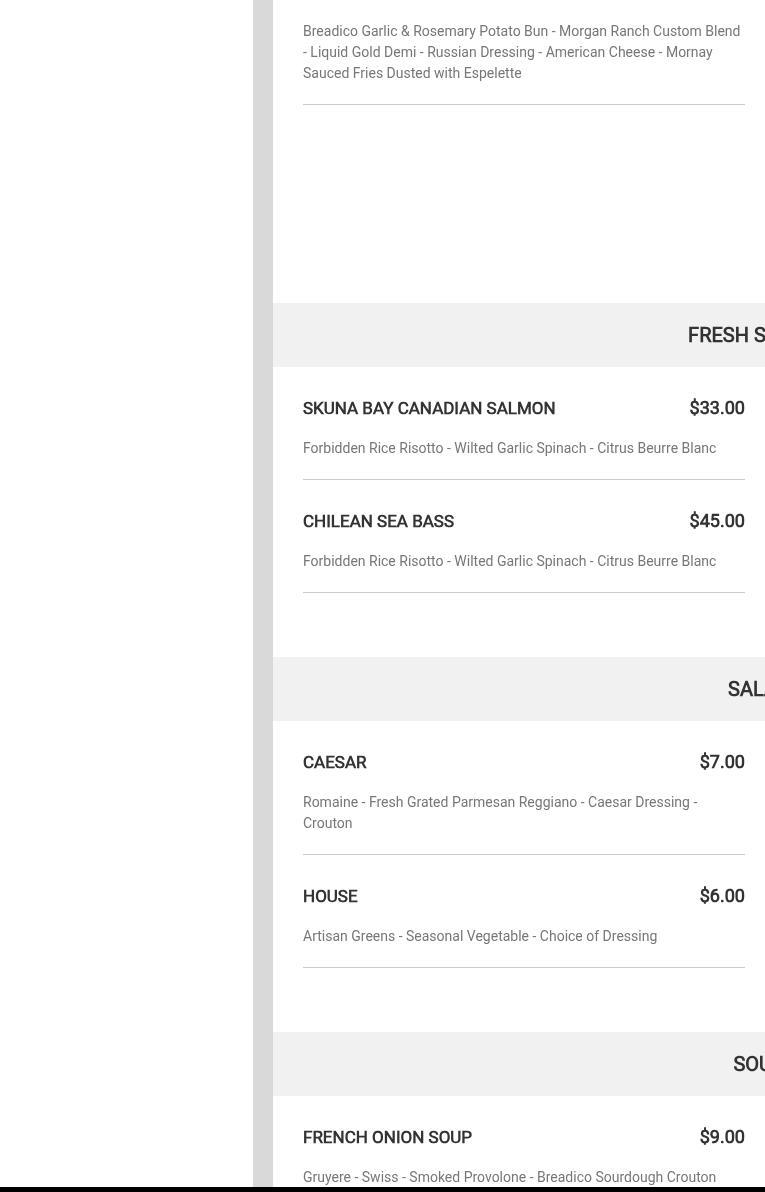Viewport: 765px width, 1192px height.
Task: Click the Romaine and Parmesan Caesar description
Action: click(x=499, y=812)
